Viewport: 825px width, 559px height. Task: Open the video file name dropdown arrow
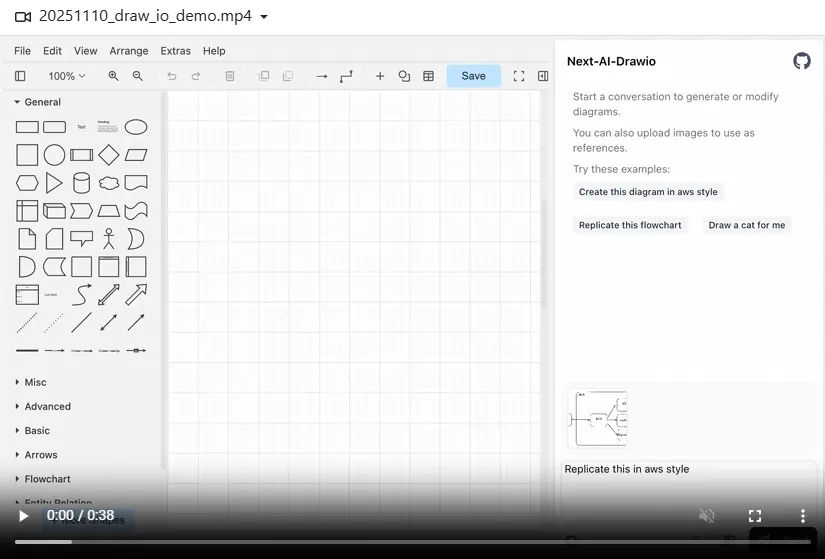(x=264, y=16)
